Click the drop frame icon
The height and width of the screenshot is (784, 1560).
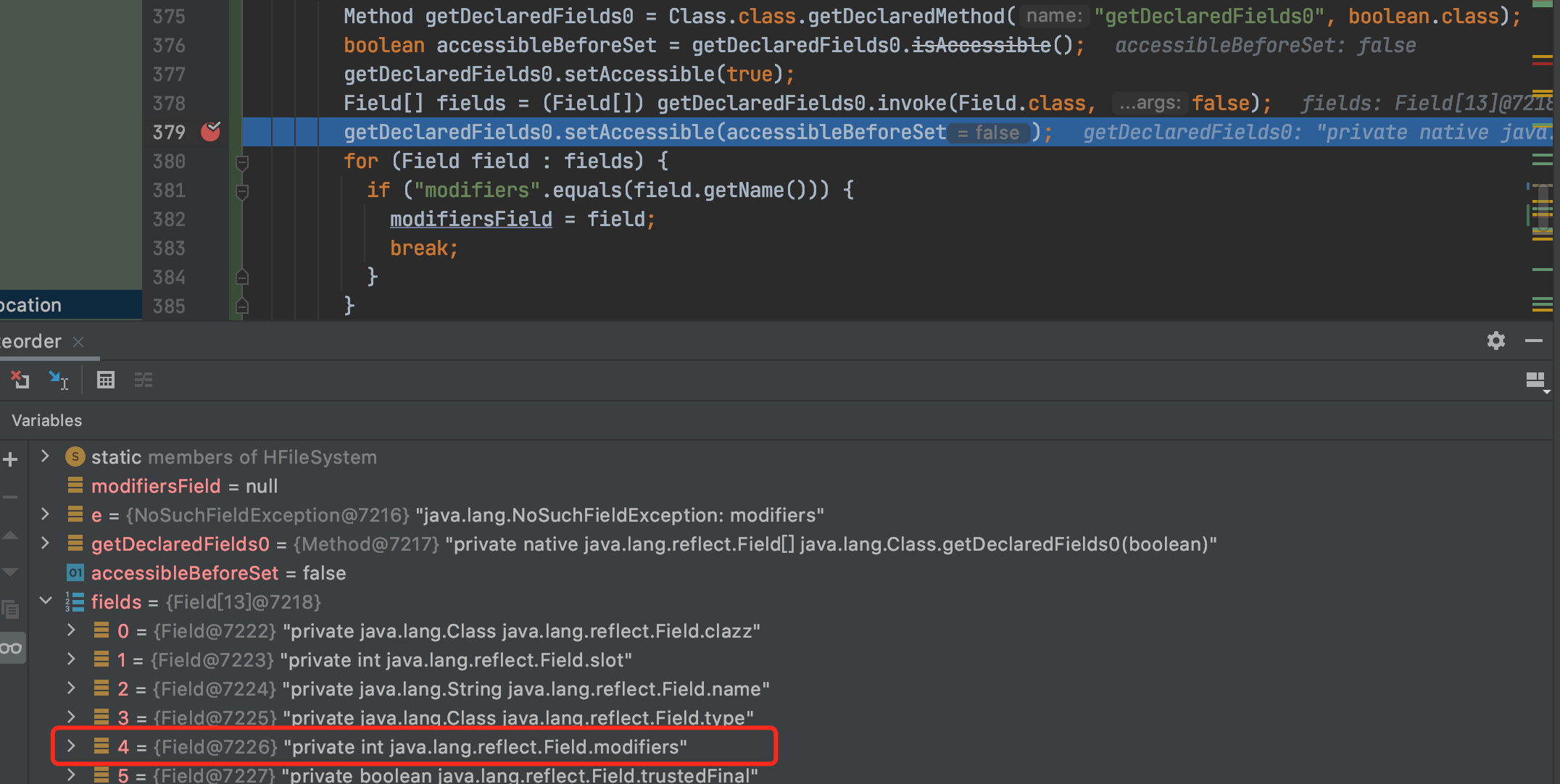[x=20, y=380]
